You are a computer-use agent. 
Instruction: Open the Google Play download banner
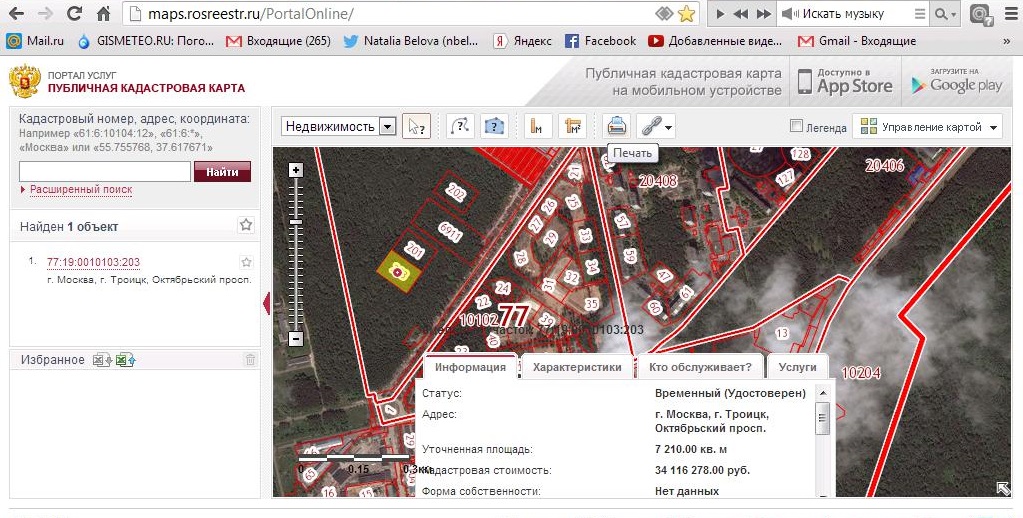957,83
